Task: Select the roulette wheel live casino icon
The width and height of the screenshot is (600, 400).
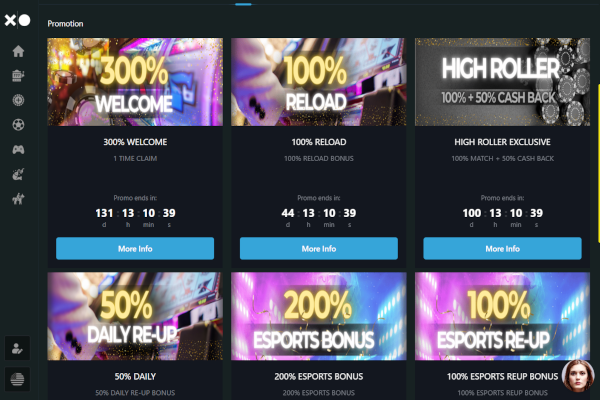Action: pyautogui.click(x=18, y=100)
